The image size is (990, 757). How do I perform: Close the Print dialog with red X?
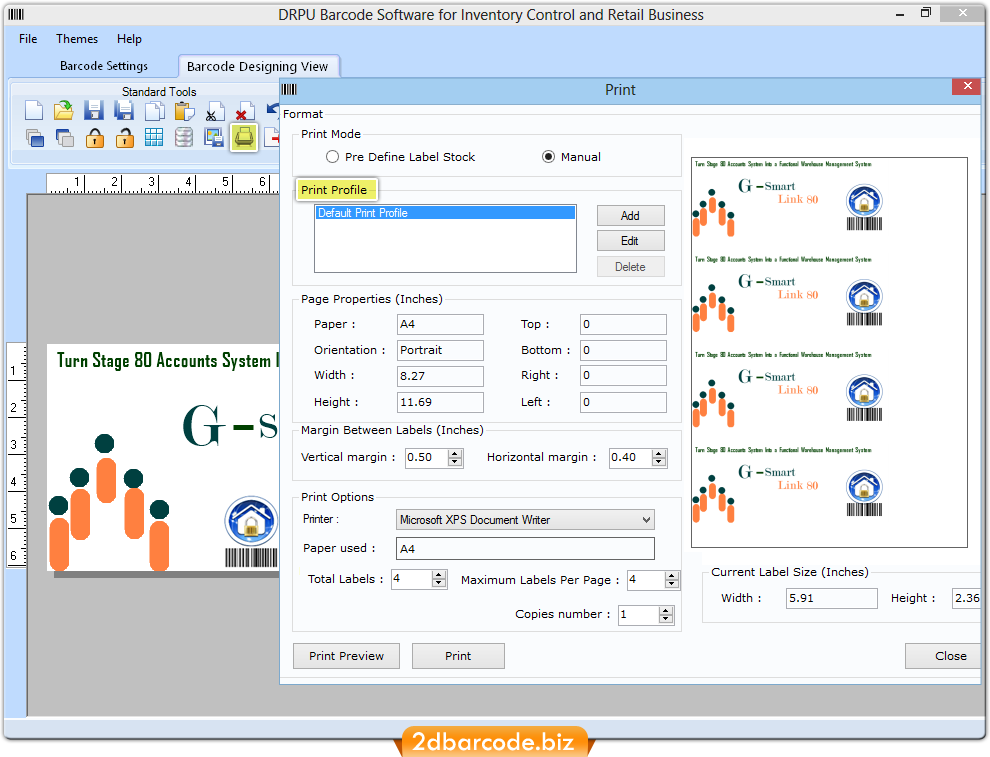(x=967, y=86)
